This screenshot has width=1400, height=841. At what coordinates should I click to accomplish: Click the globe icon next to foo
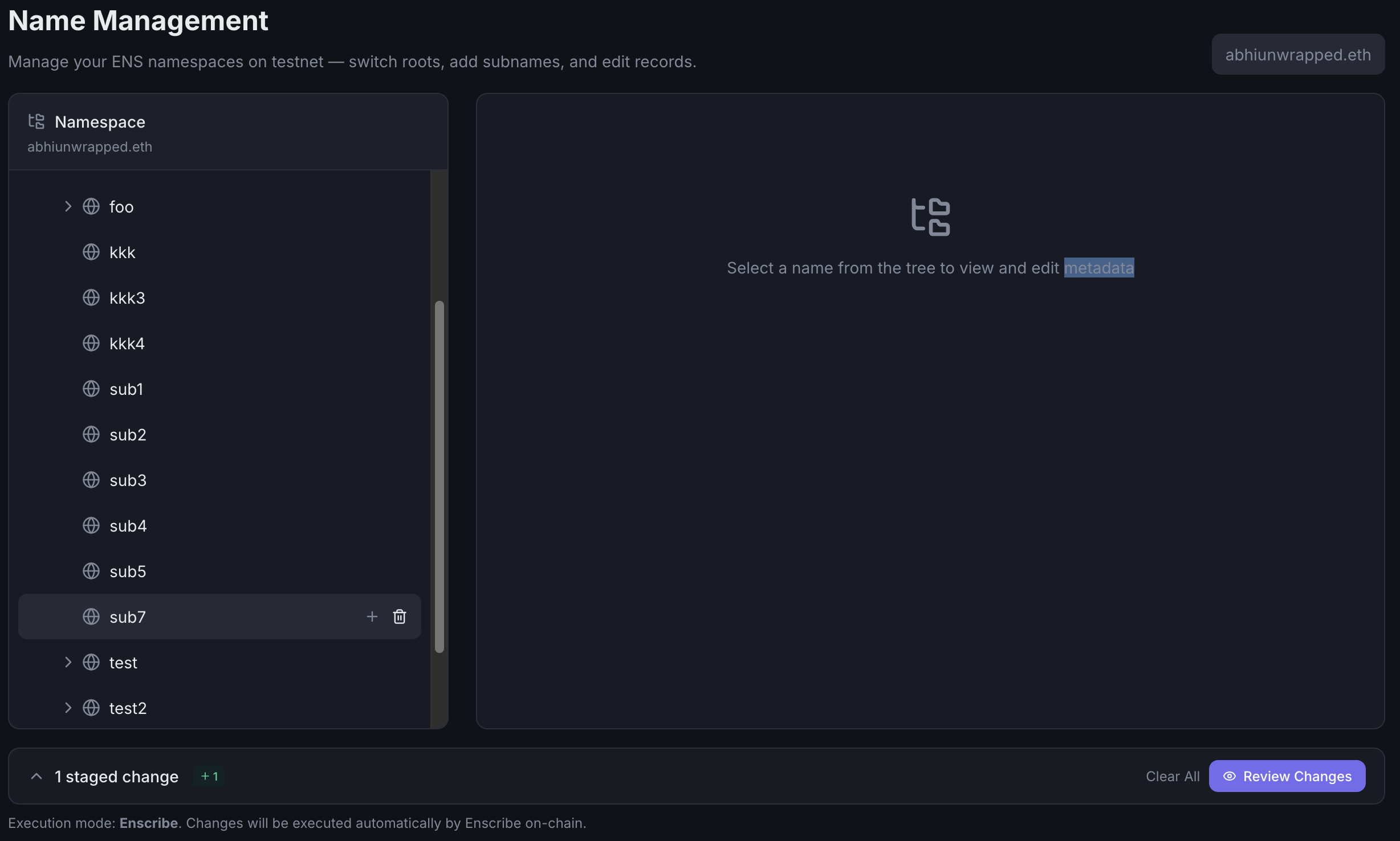(91, 206)
